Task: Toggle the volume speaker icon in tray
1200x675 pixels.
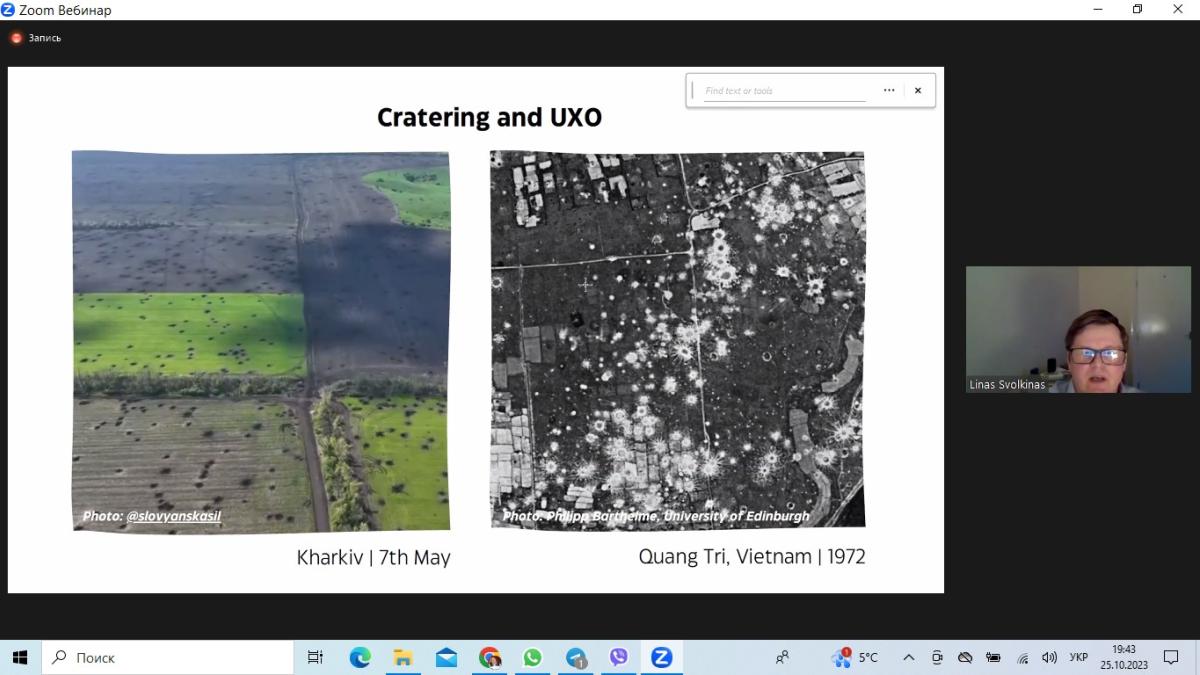Action: pos(1049,657)
